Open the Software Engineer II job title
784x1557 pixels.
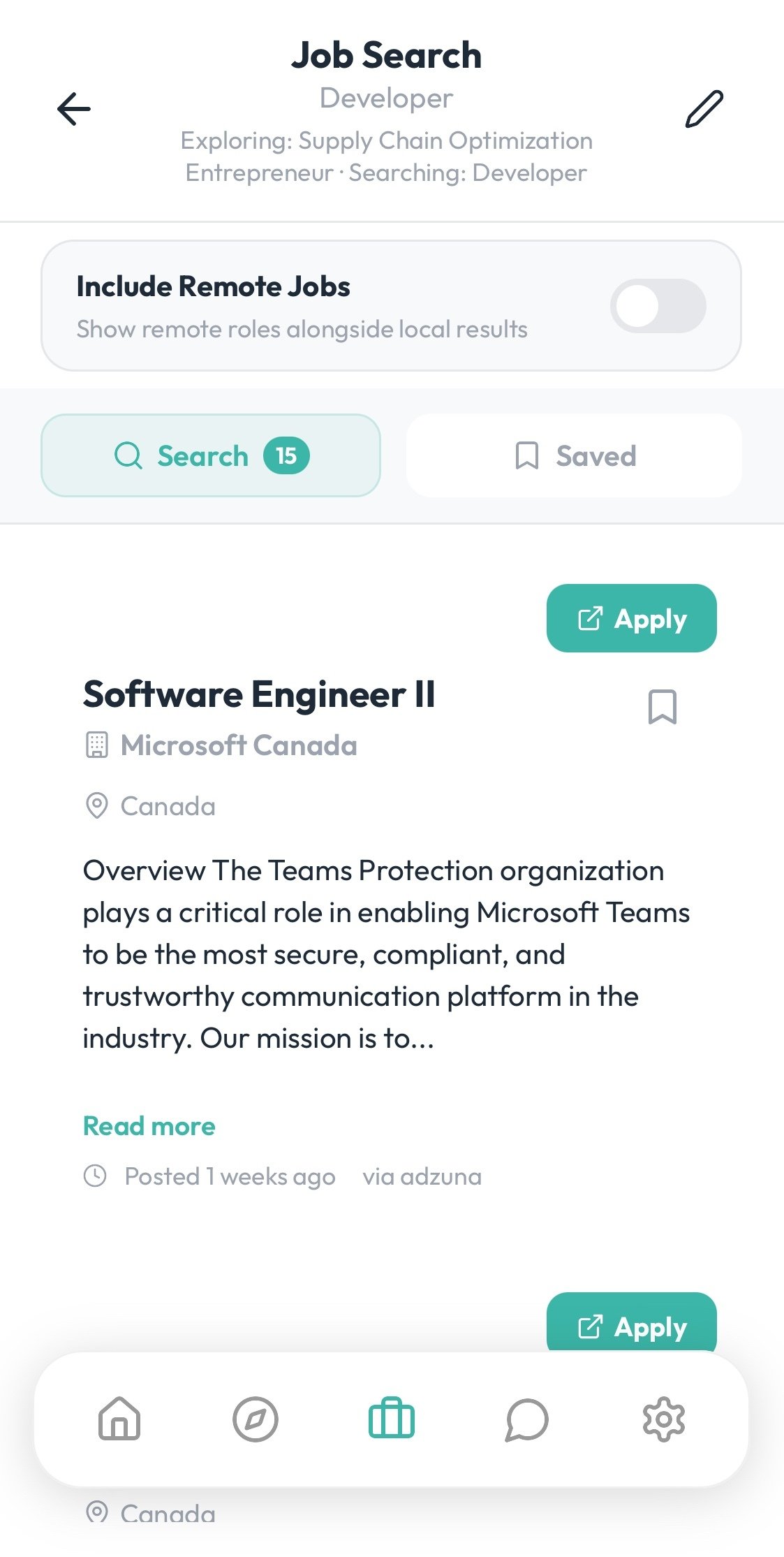259,694
